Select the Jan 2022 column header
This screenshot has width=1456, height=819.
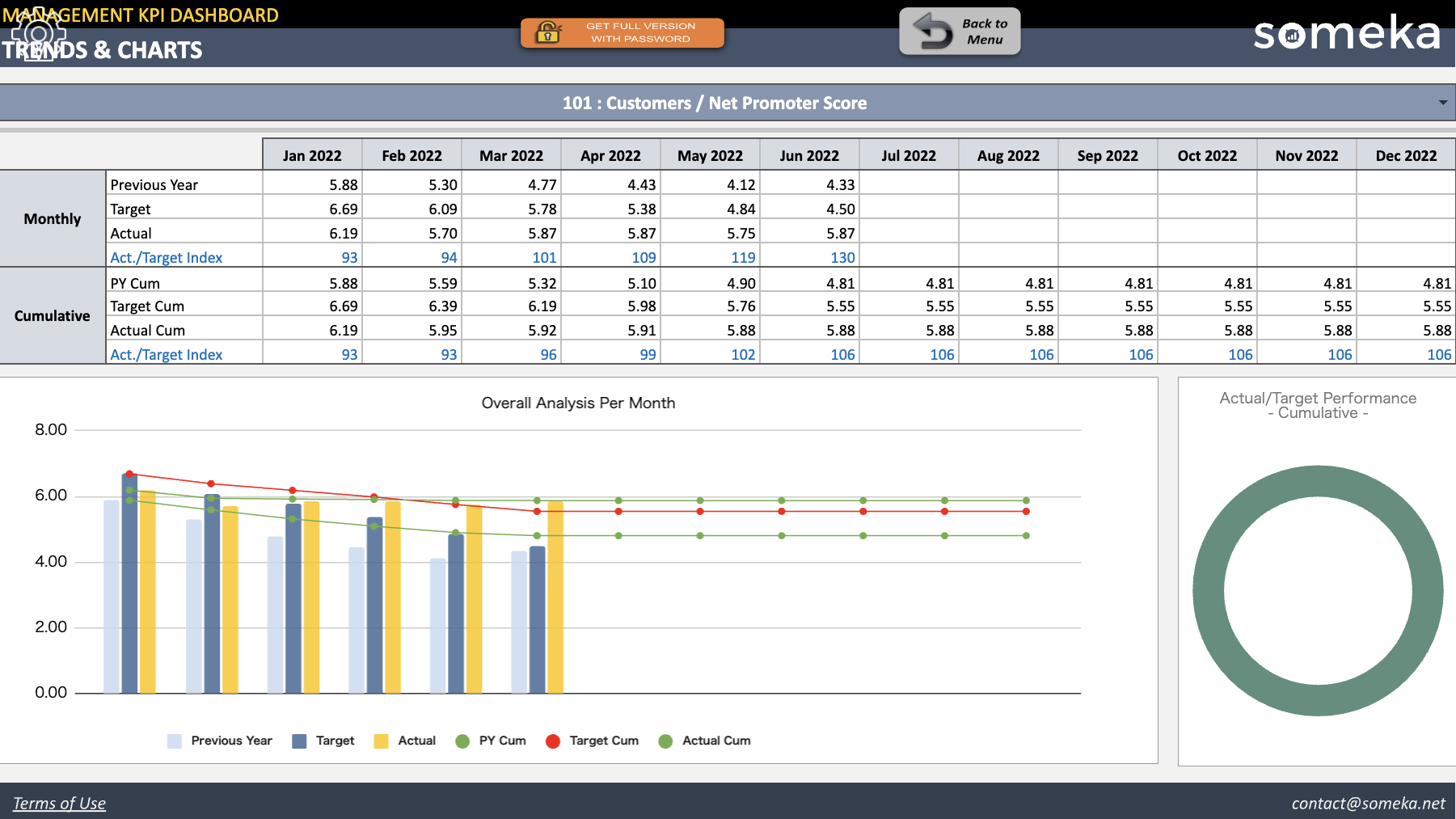tap(312, 154)
